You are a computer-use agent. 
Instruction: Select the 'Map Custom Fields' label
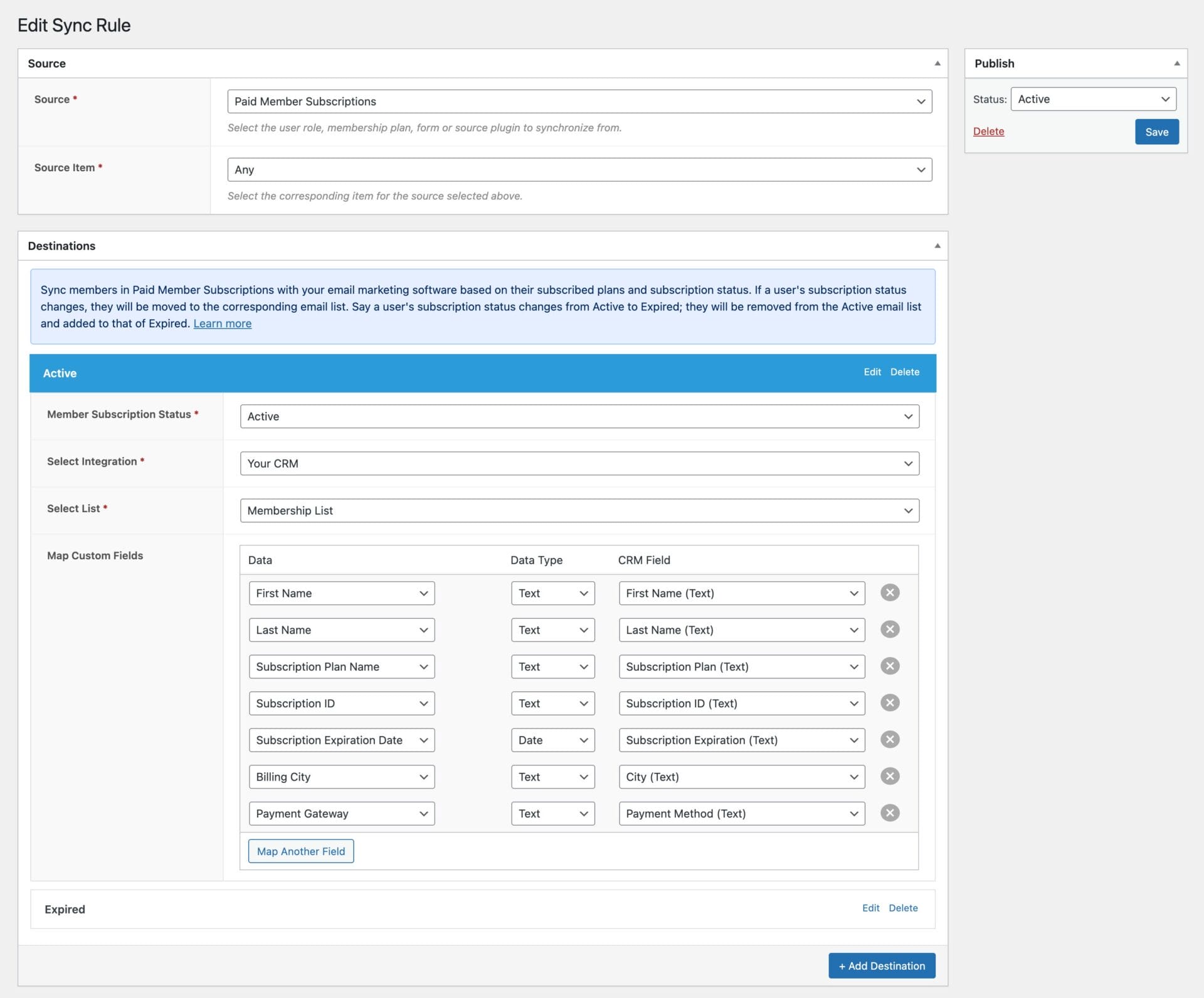click(x=95, y=555)
